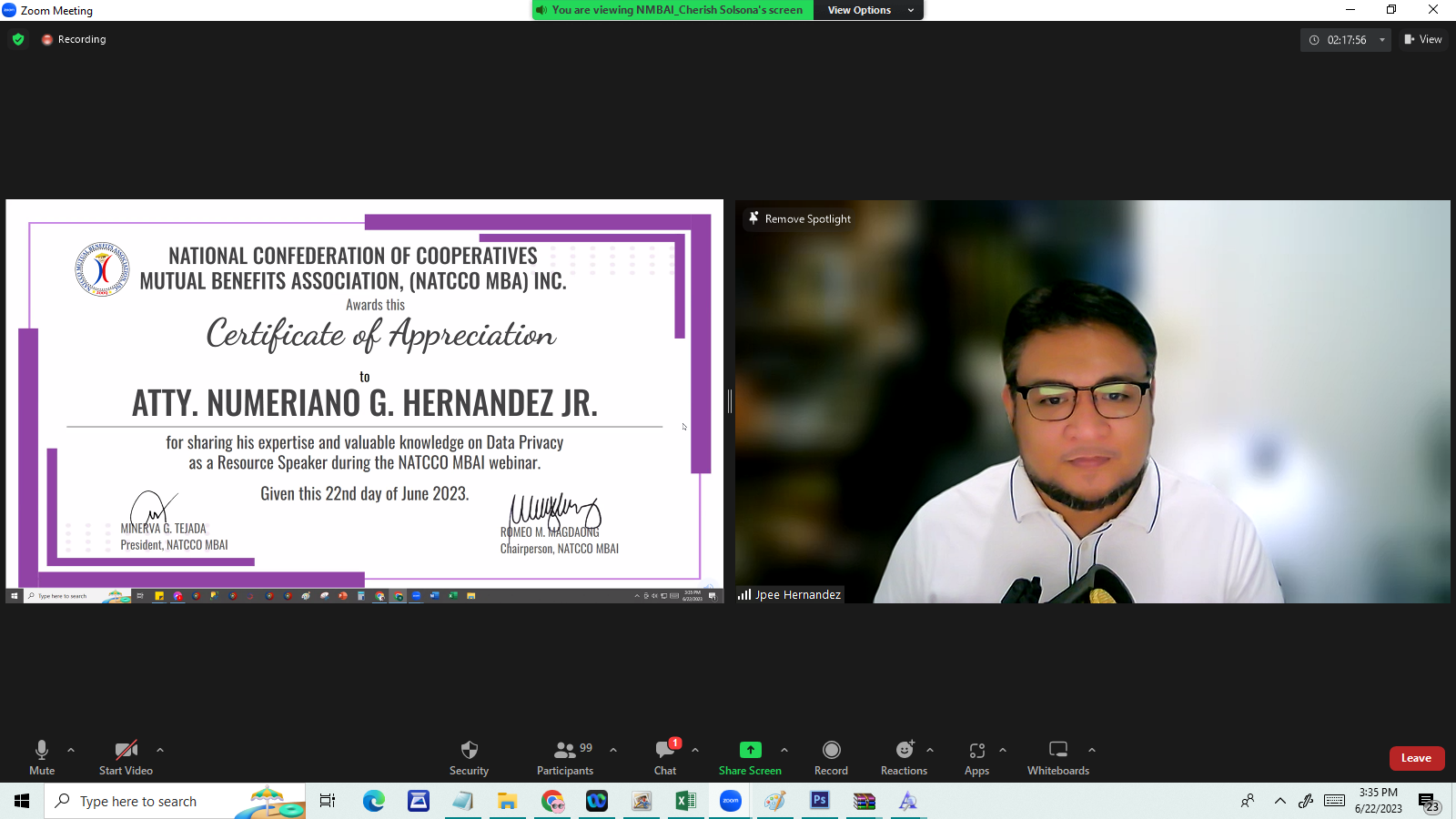
Task: Open Windows notification center
Action: click(x=1429, y=802)
